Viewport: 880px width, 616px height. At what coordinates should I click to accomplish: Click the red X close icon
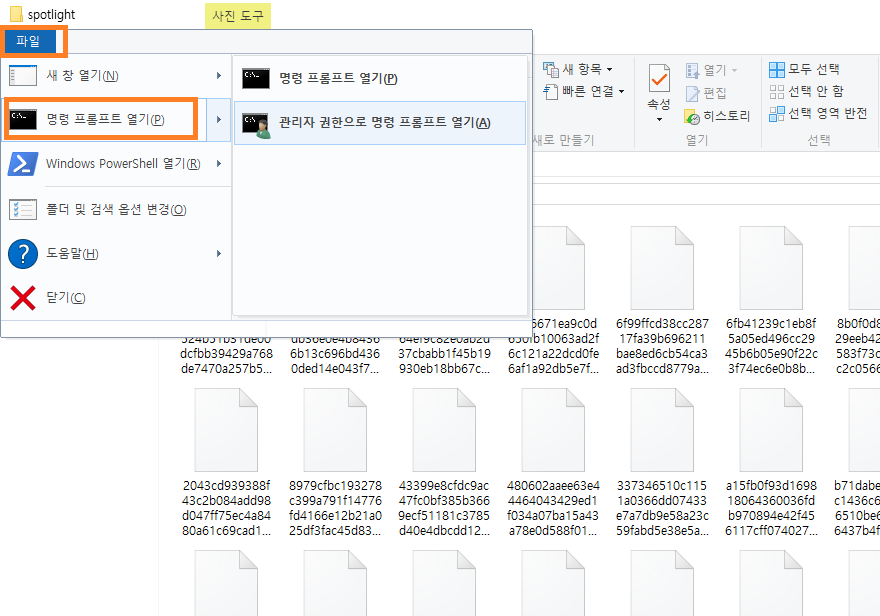coord(23,298)
